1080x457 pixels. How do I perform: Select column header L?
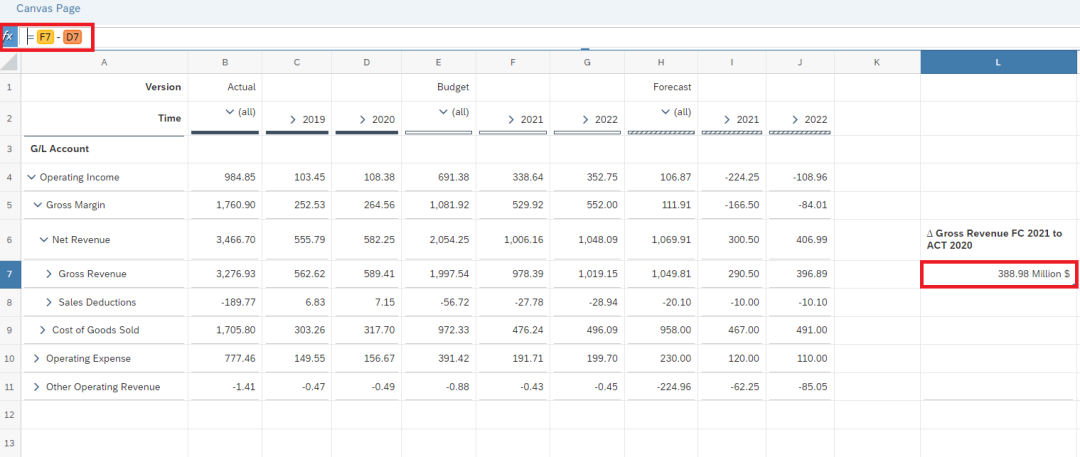click(999, 63)
